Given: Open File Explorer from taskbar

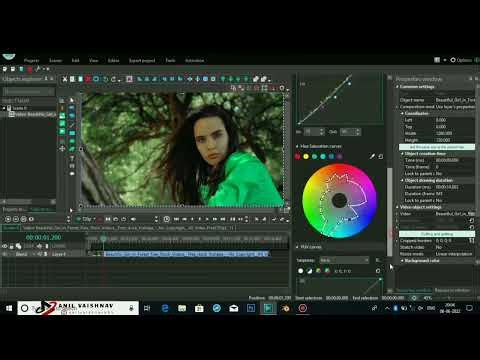Looking at the screenshot, I should pyautogui.click(x=182, y=308).
